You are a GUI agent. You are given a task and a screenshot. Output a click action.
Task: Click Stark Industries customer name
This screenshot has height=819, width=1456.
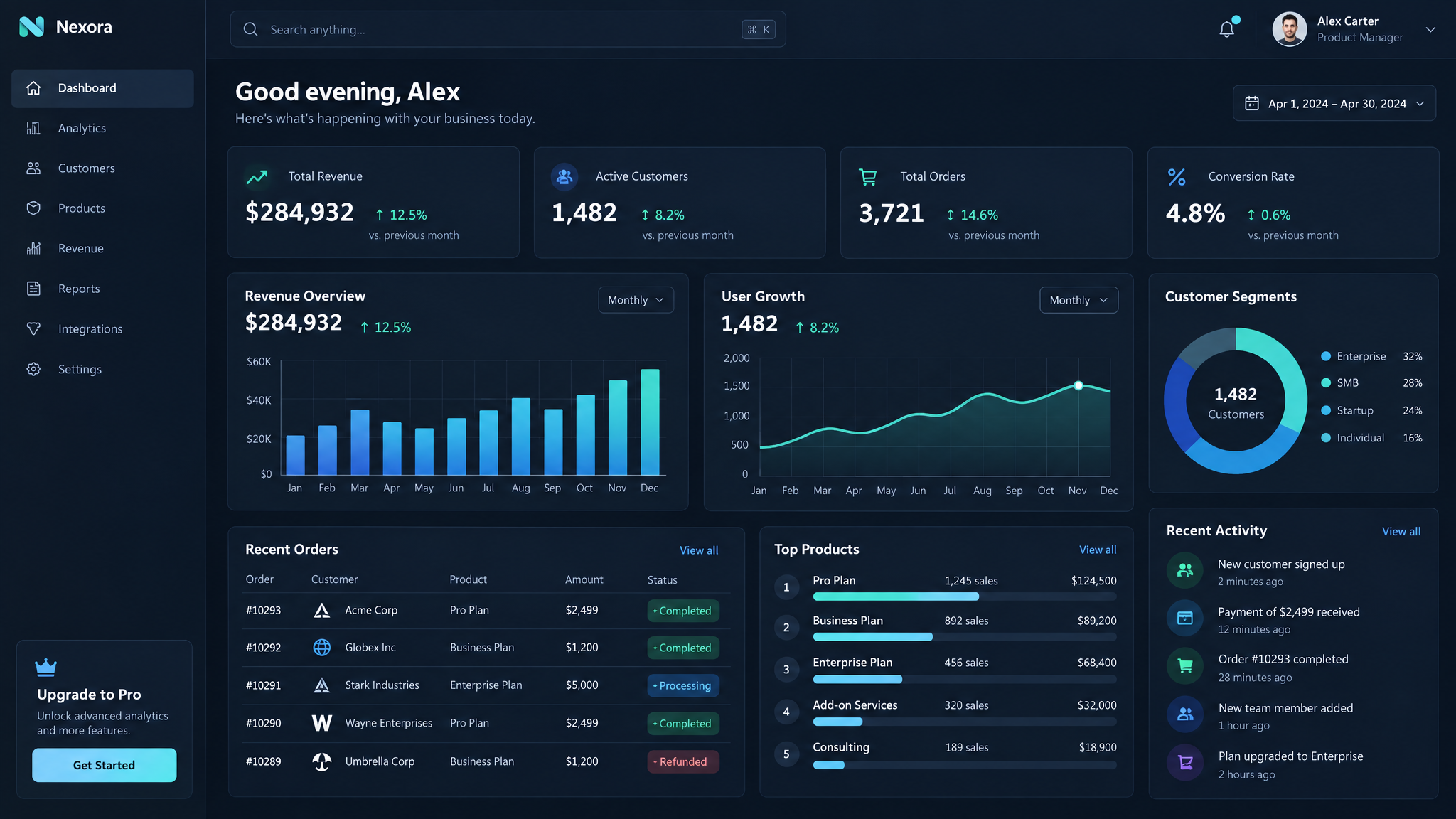(382, 685)
